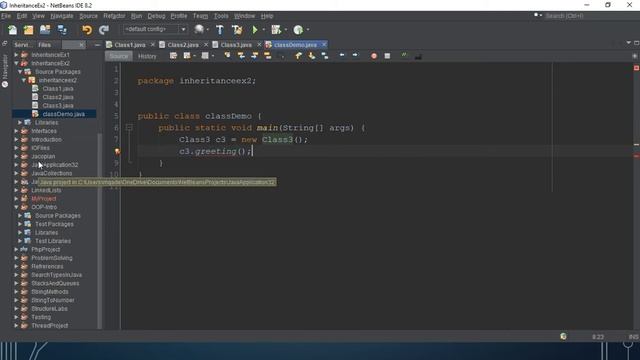Click the Save All toolbar icon
Viewport: 640px width, 360px height.
pyautogui.click(x=62, y=30)
